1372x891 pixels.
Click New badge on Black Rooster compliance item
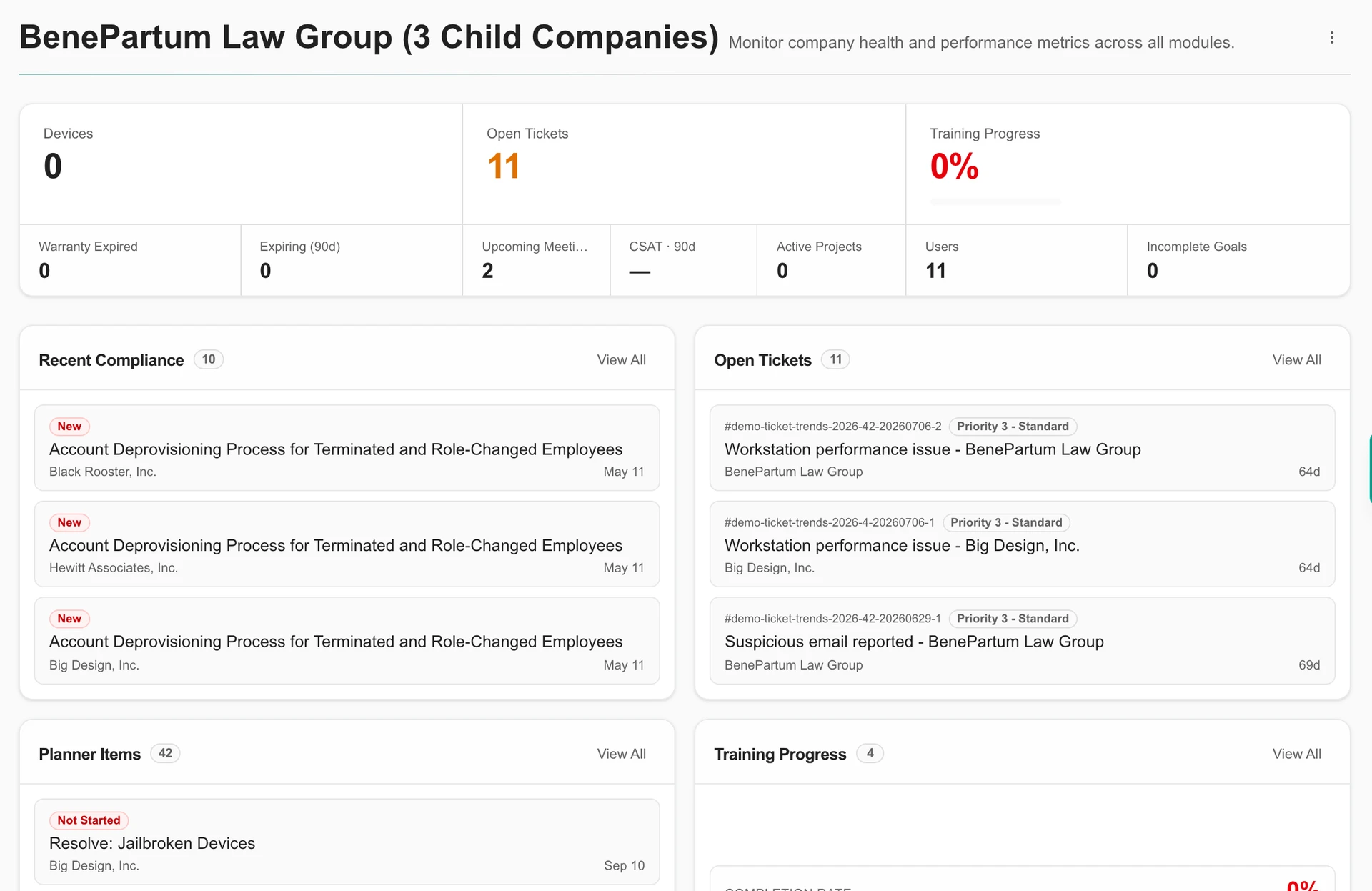(x=69, y=427)
